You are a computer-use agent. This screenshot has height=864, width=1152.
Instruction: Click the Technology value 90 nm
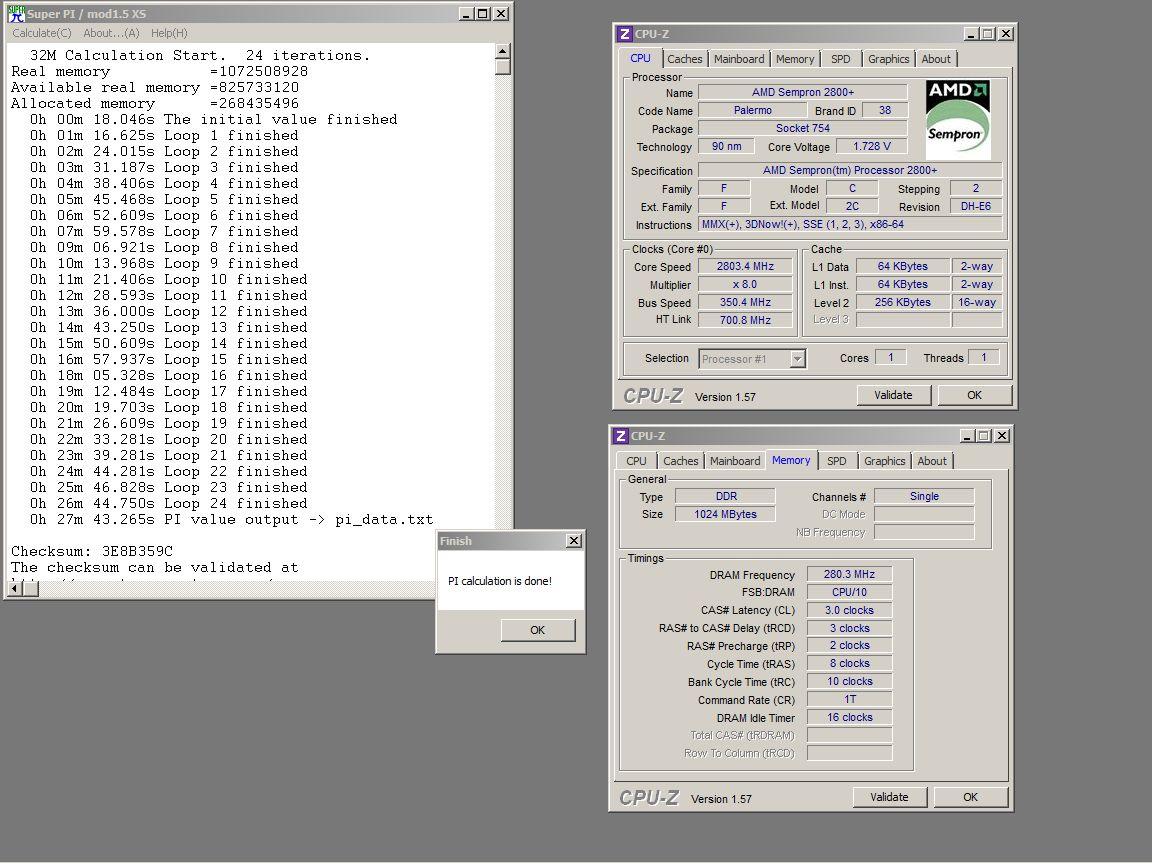727,146
